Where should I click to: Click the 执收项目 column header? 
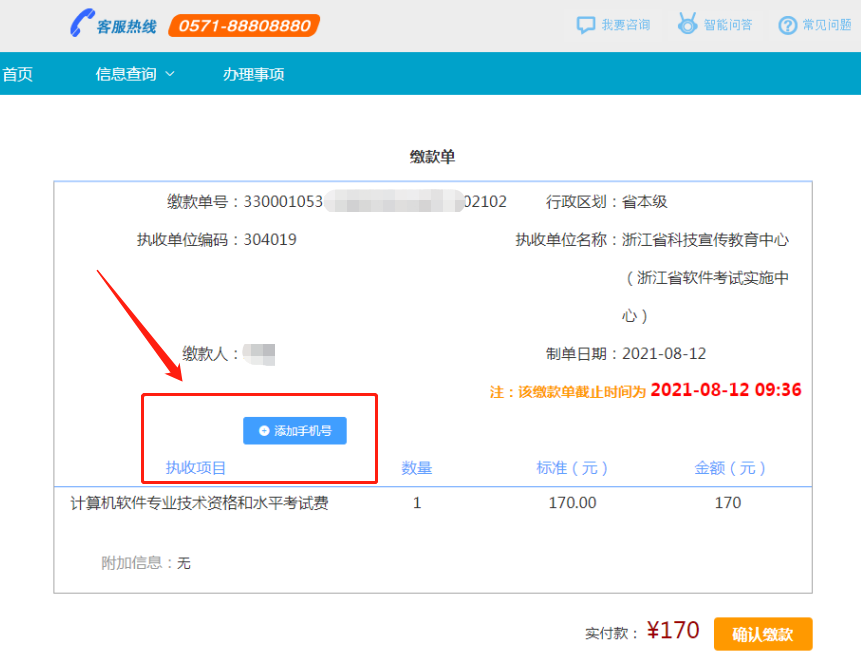click(196, 468)
